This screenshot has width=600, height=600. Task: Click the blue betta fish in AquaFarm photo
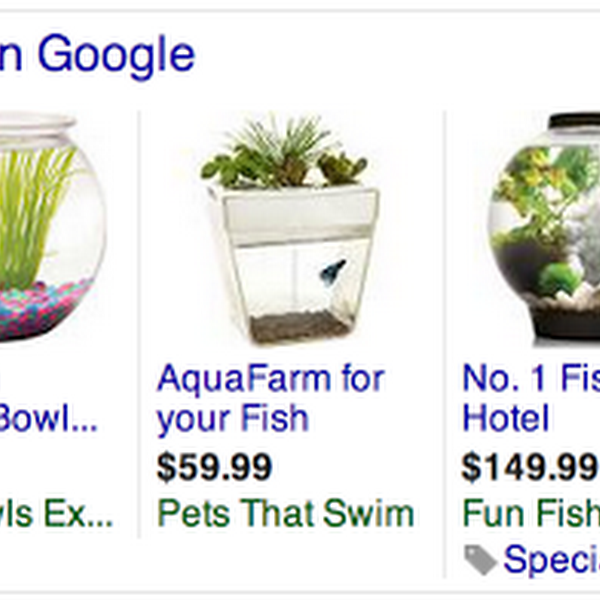(x=331, y=269)
